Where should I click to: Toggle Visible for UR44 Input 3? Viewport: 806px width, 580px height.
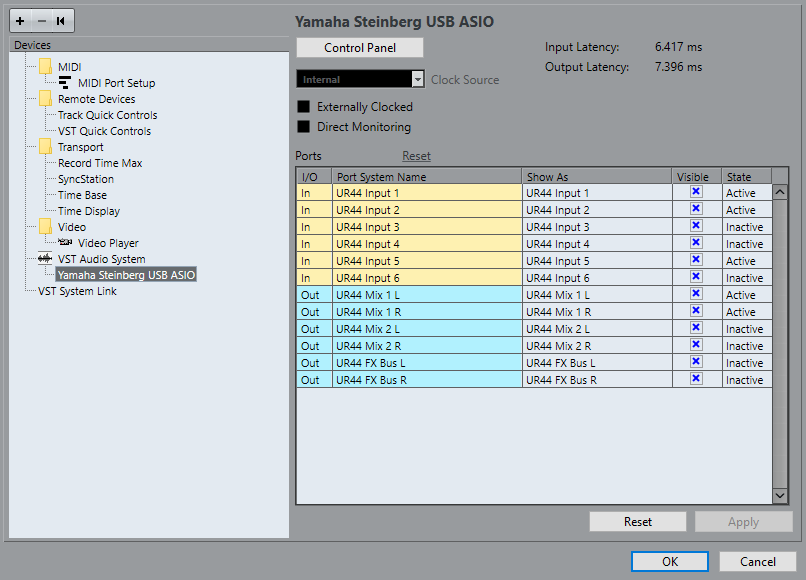coord(696,226)
